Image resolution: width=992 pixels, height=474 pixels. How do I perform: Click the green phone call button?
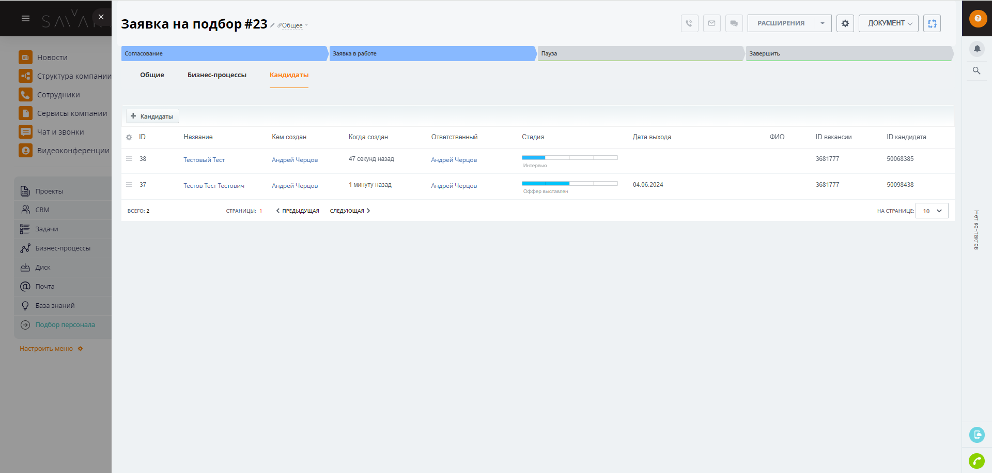click(977, 460)
